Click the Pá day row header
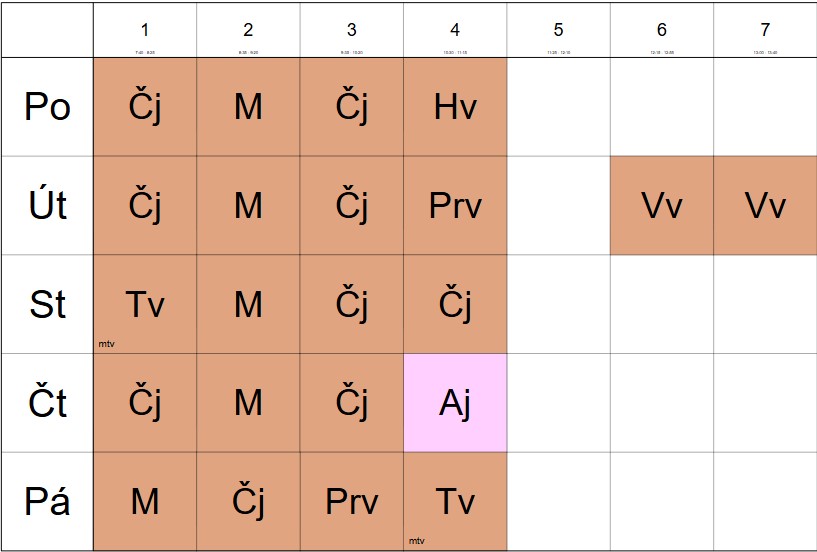Viewport: 817px width, 552px height. (x=47, y=501)
